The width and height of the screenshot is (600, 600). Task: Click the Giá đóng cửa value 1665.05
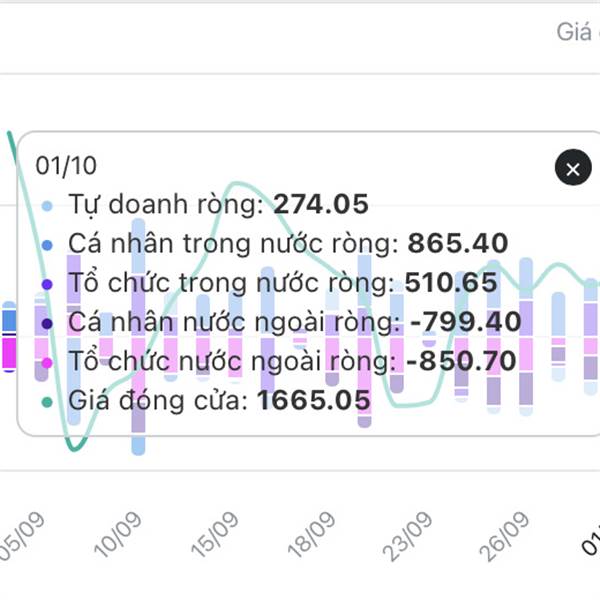[313, 401]
